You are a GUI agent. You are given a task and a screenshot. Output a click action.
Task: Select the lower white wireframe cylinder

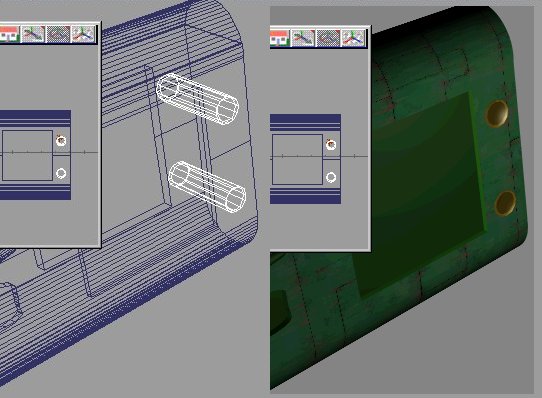[207, 187]
